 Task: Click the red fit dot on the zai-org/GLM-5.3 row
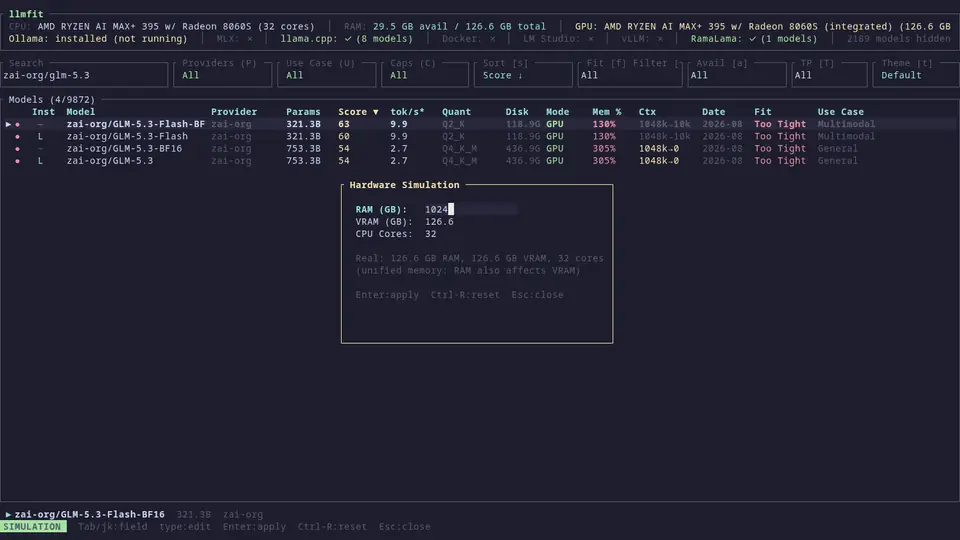(x=17, y=161)
